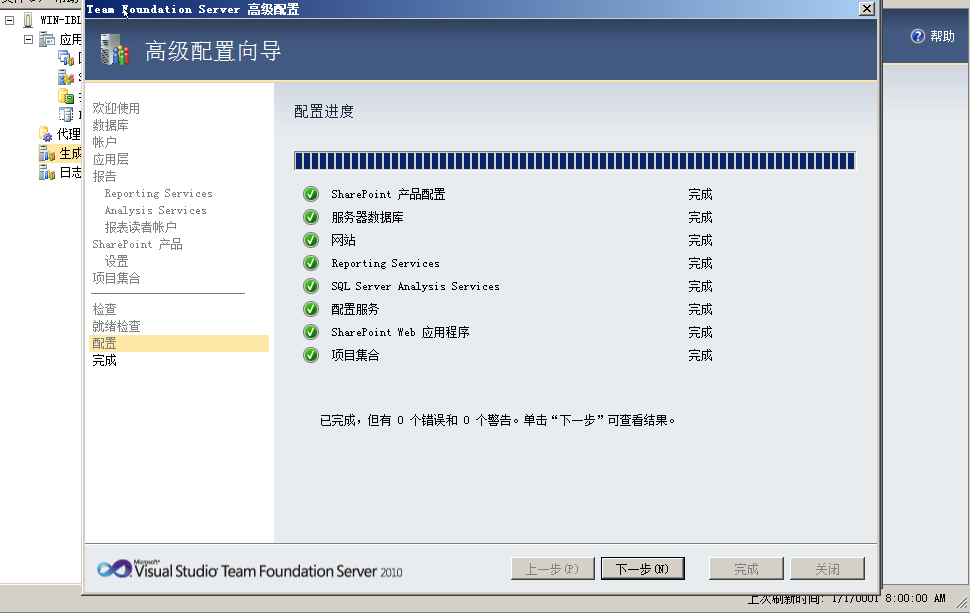Click 下一步(N) button

643,568
